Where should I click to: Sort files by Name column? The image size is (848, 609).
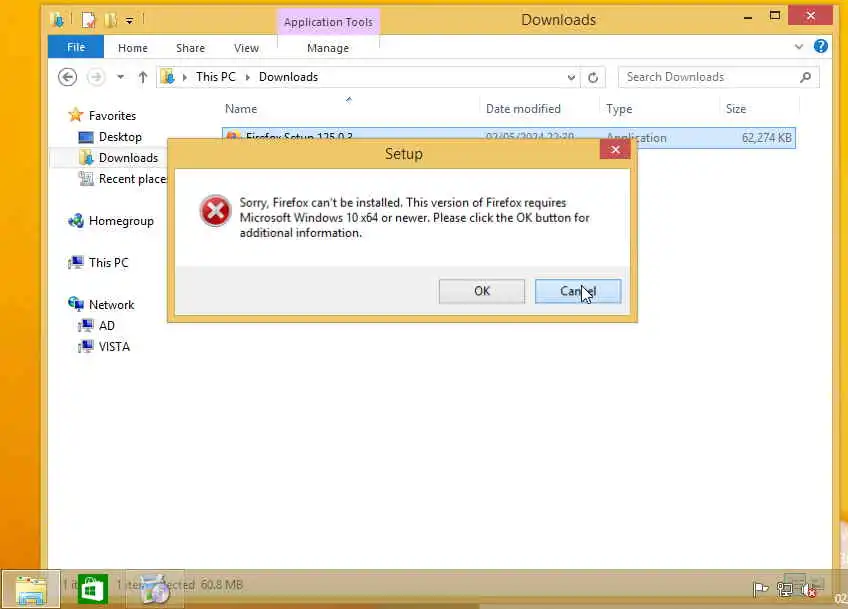[x=241, y=109]
